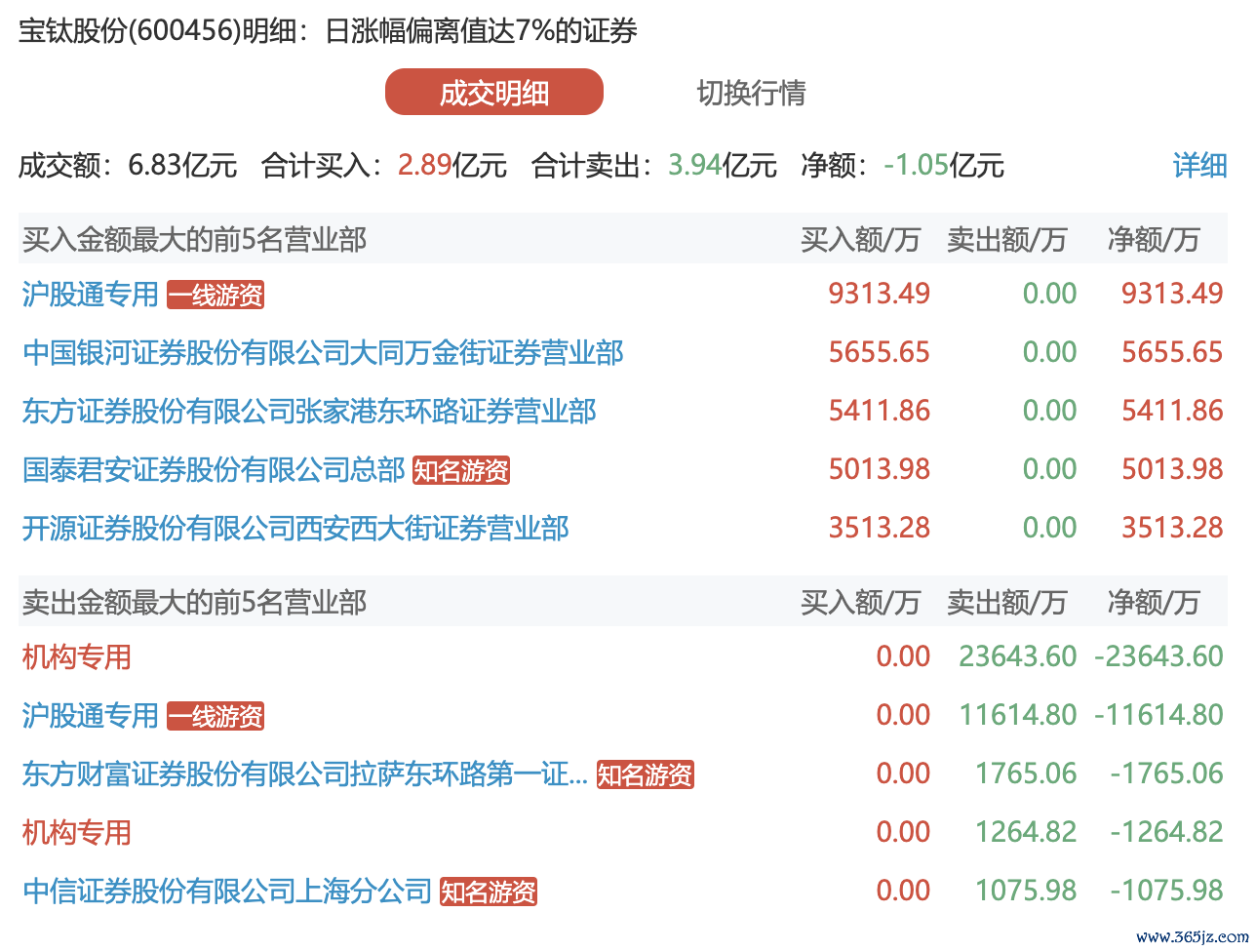Viewport: 1256px width, 952px height.
Task: Open 机构专用 row with 1264.82 sell
Action: (77, 832)
